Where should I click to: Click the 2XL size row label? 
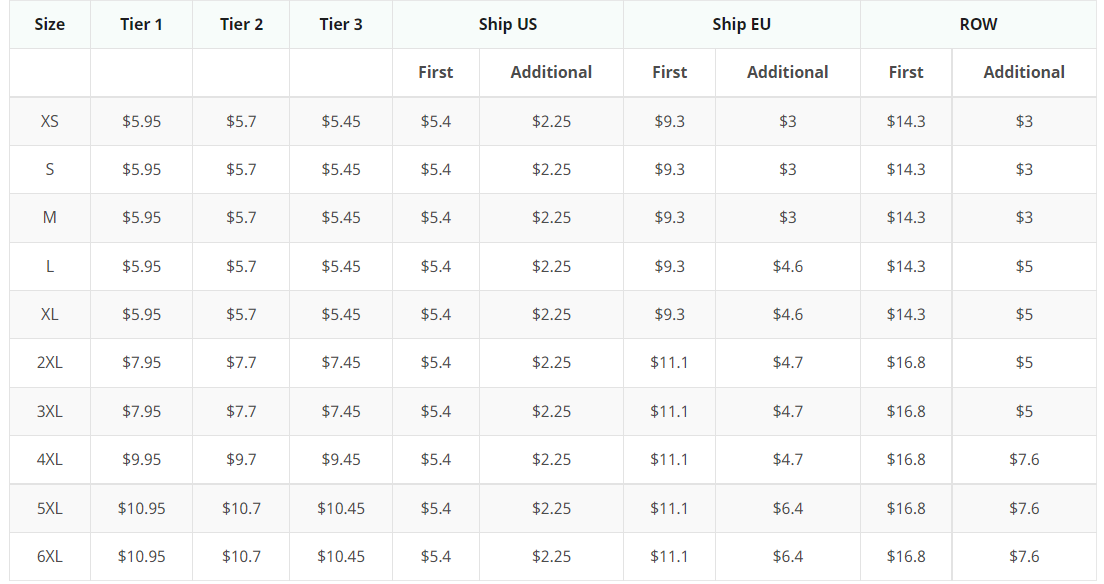coord(49,363)
